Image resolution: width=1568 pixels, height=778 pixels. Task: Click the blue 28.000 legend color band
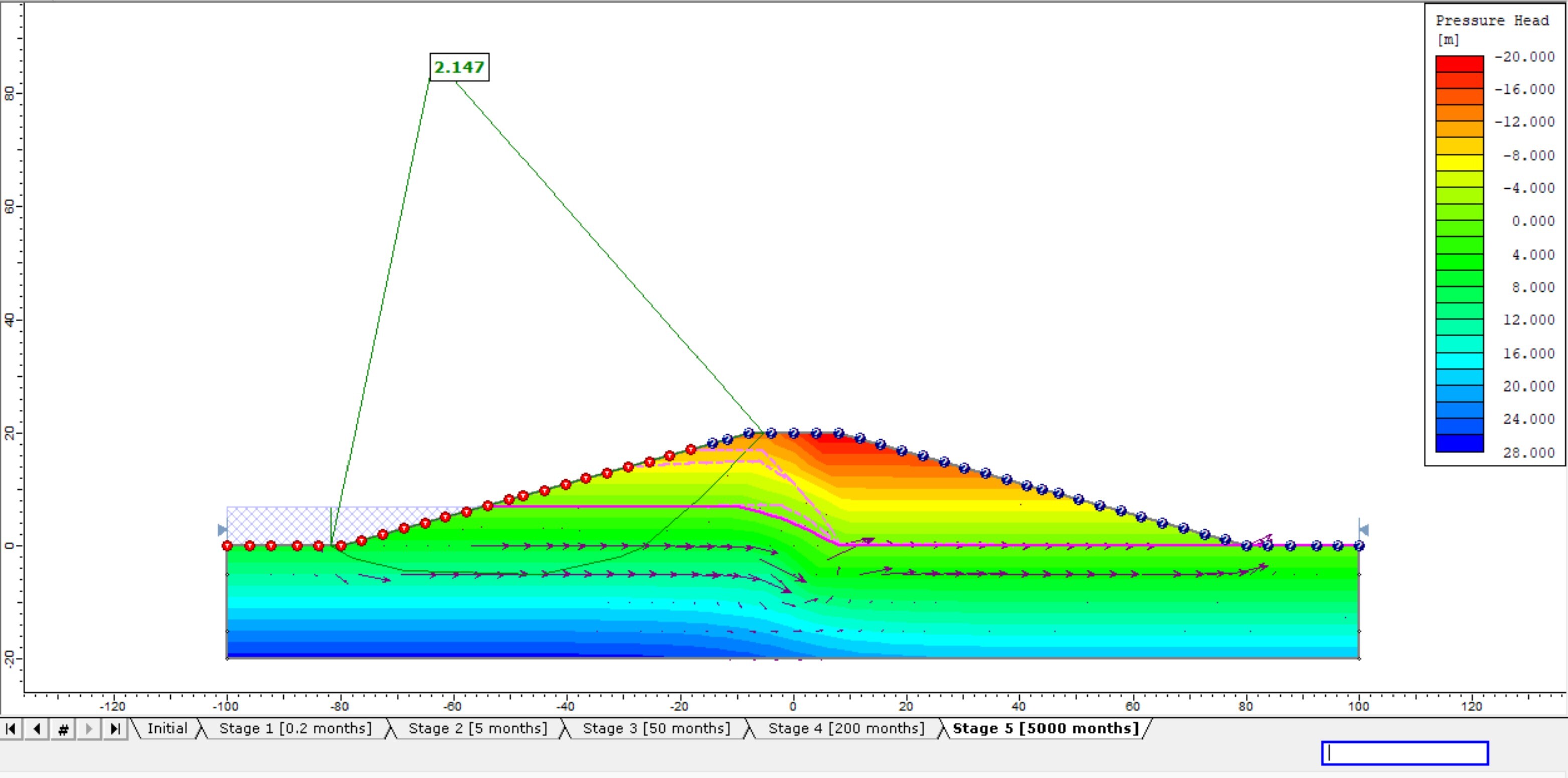tap(1460, 444)
